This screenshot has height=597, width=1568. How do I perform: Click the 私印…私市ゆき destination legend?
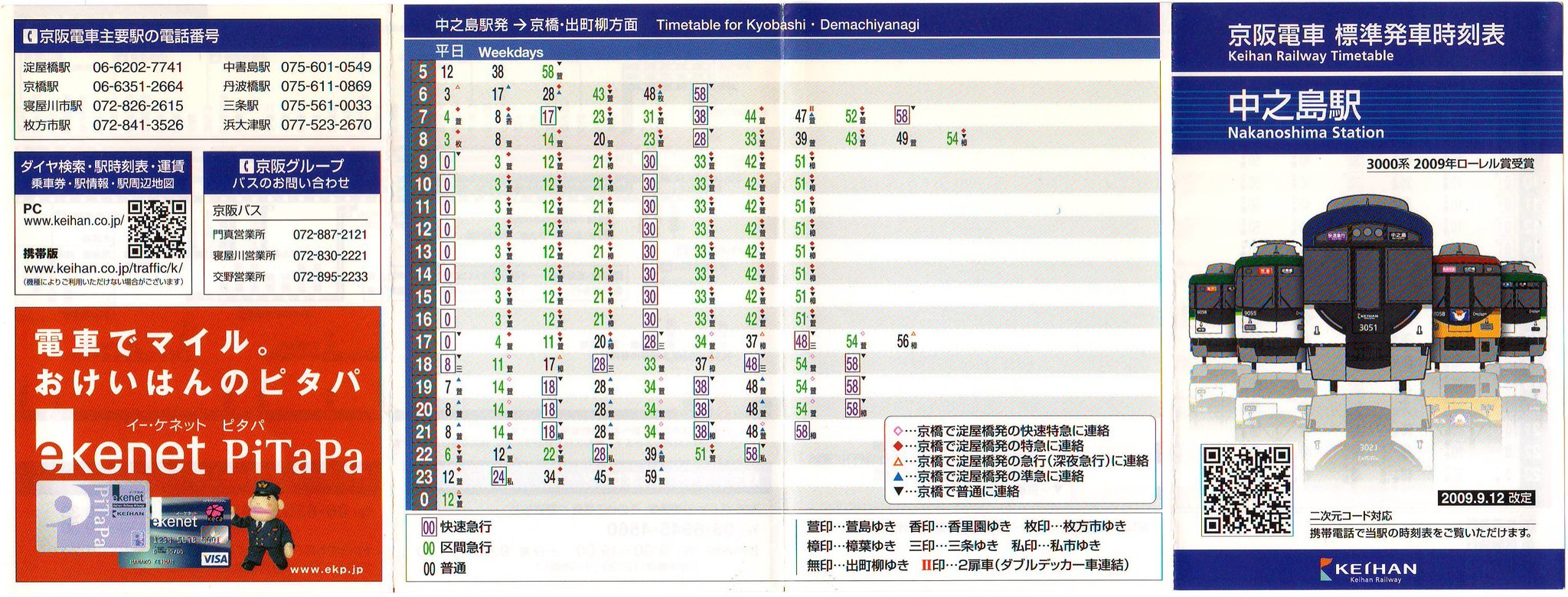[1056, 546]
